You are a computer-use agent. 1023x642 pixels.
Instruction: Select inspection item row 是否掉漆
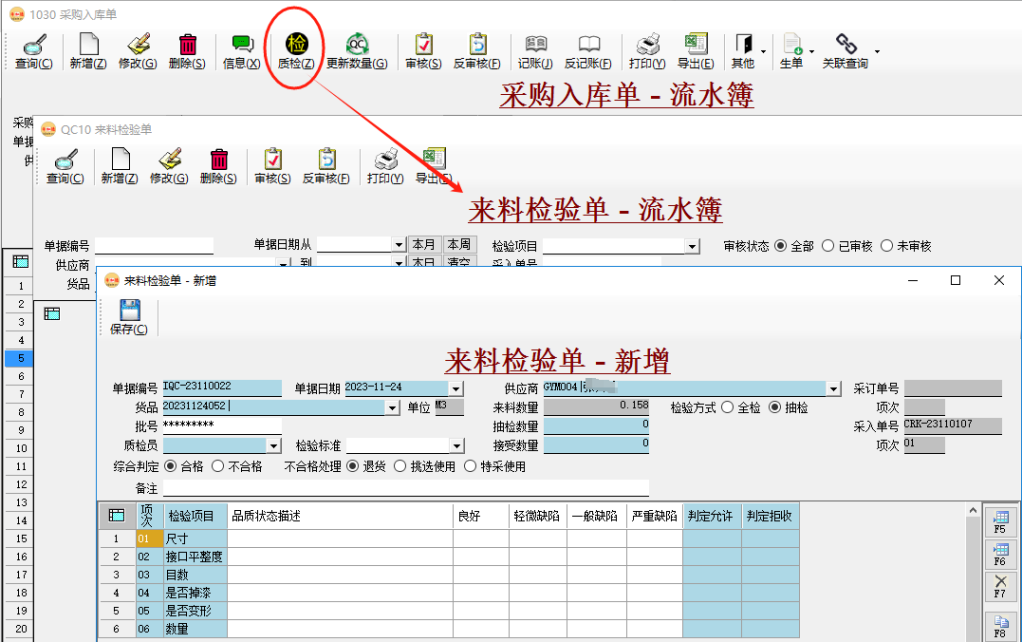[195, 592]
